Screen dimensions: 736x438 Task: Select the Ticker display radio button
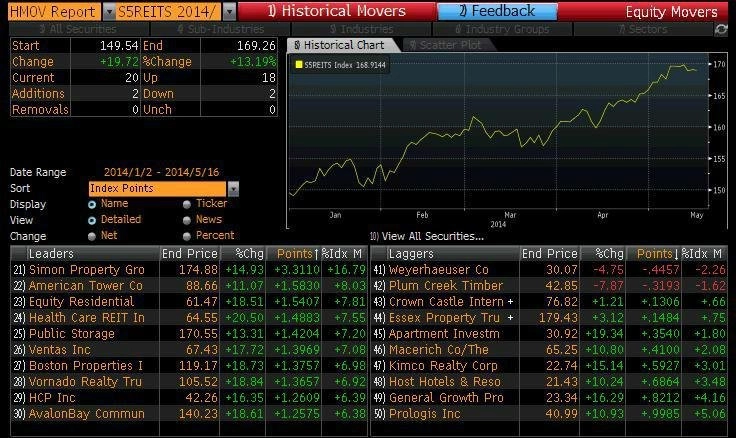pyautogui.click(x=187, y=204)
